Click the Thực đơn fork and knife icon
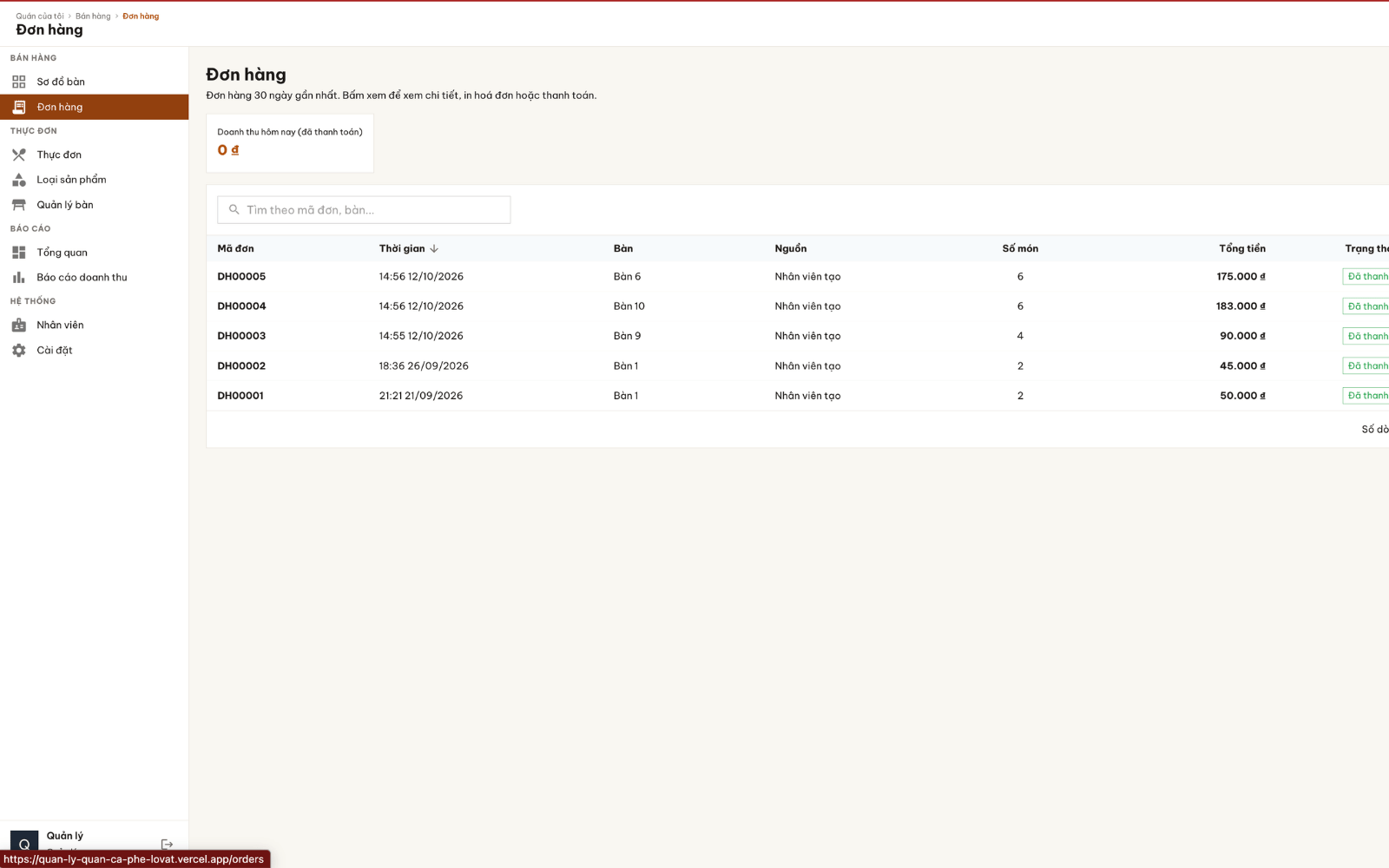This screenshot has height=868, width=1389. pyautogui.click(x=19, y=155)
